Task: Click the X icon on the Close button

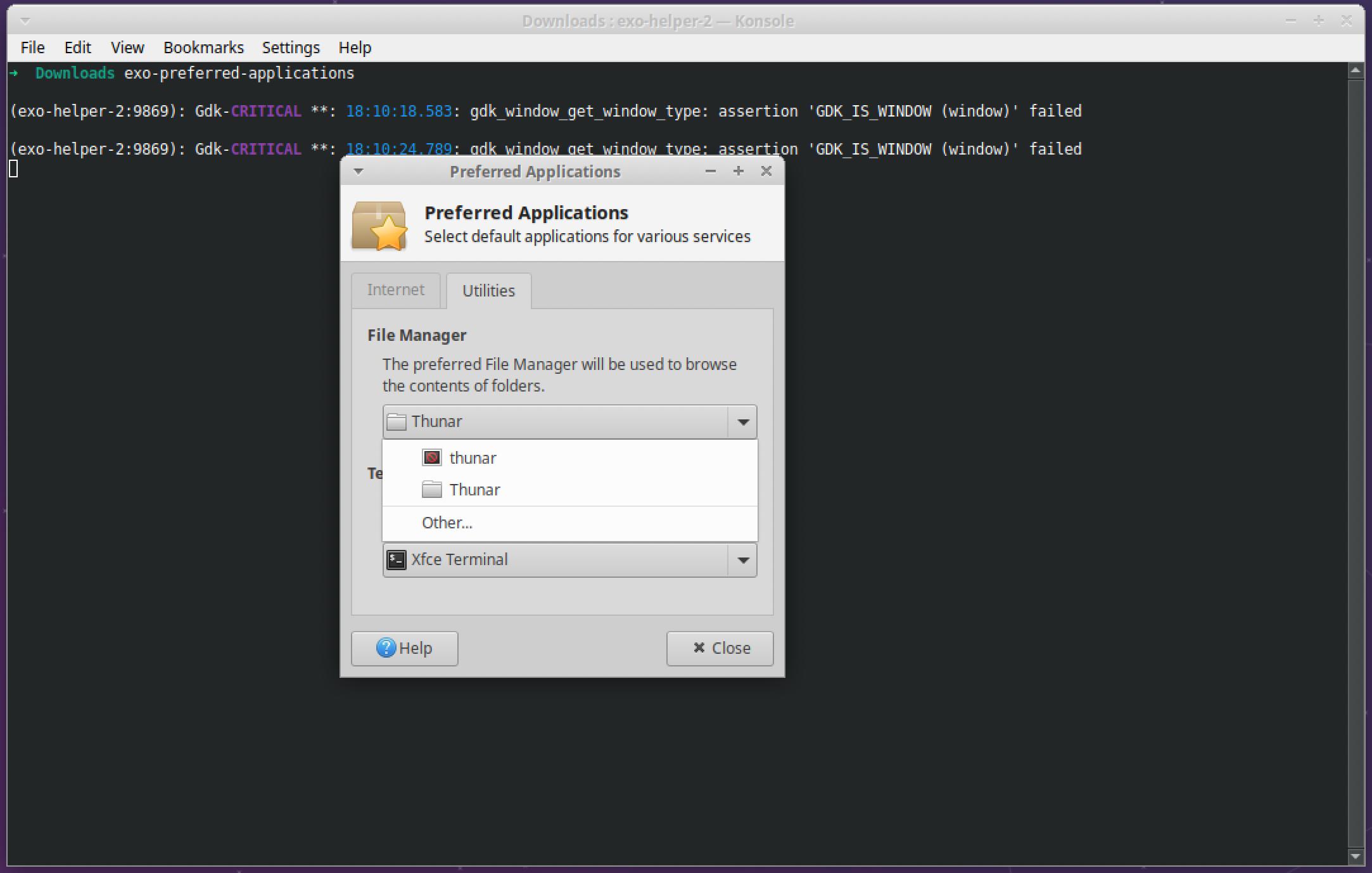Action: click(x=699, y=648)
